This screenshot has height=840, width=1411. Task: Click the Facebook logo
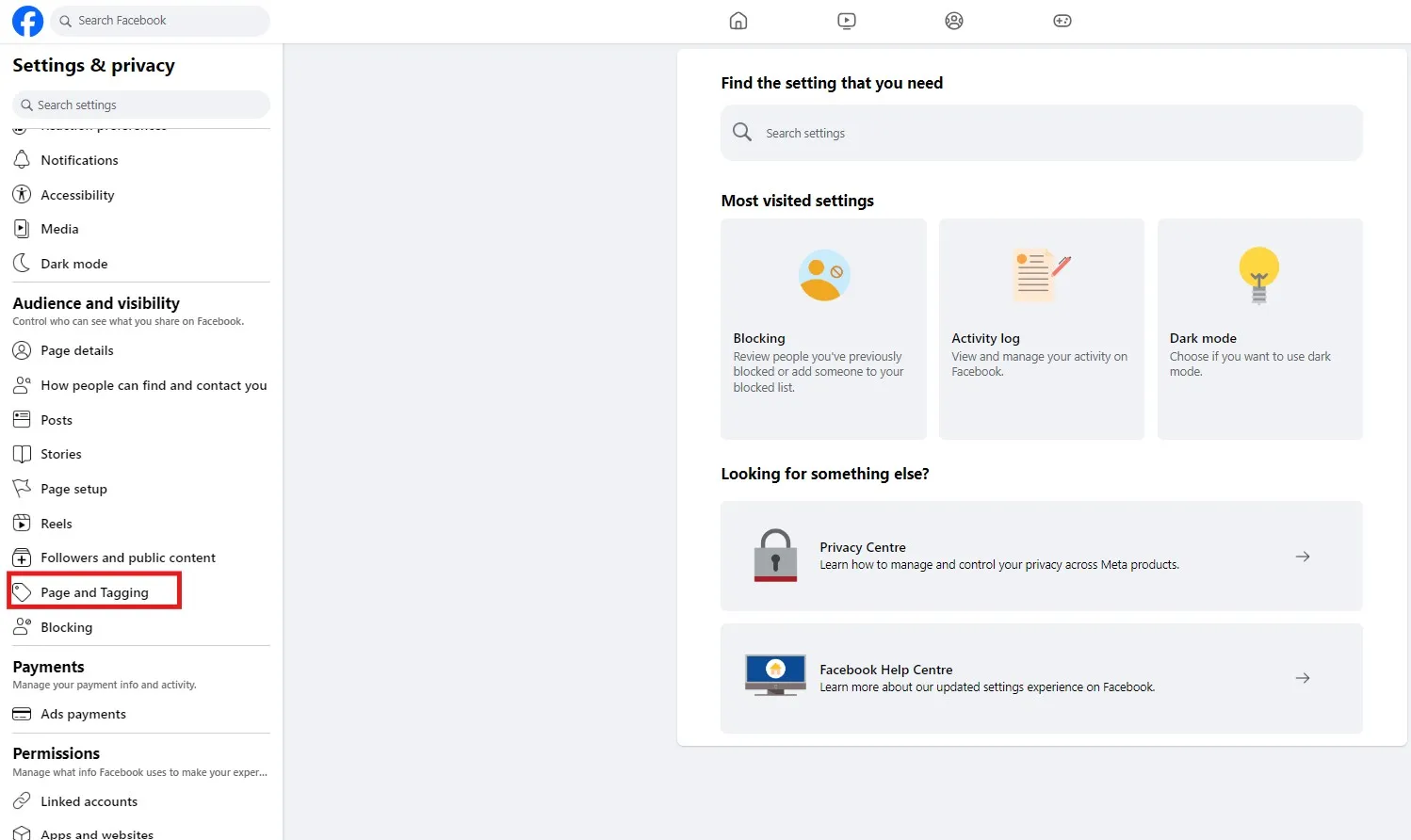[26, 20]
